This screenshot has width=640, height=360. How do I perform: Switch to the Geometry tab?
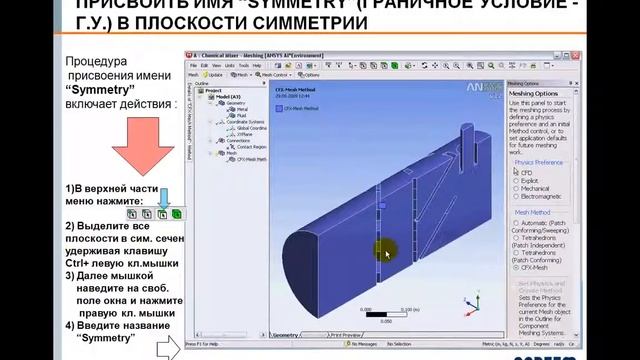coord(285,335)
